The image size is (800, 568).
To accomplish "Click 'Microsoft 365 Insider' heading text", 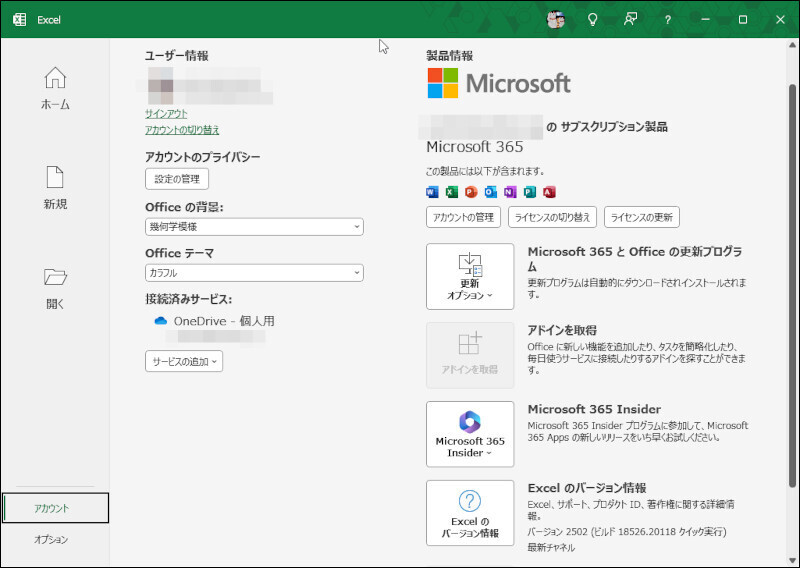I will tap(594, 409).
